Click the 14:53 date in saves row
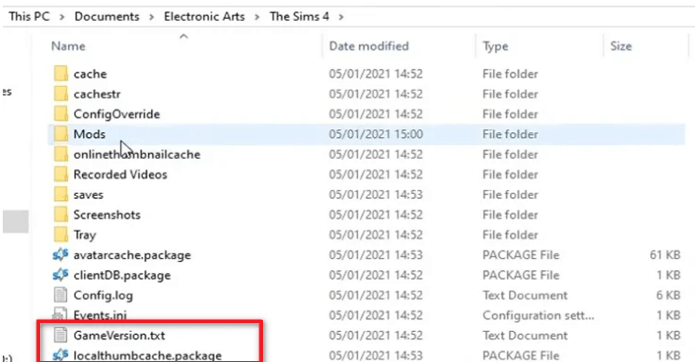The image size is (695, 362). pyautogui.click(x=376, y=195)
